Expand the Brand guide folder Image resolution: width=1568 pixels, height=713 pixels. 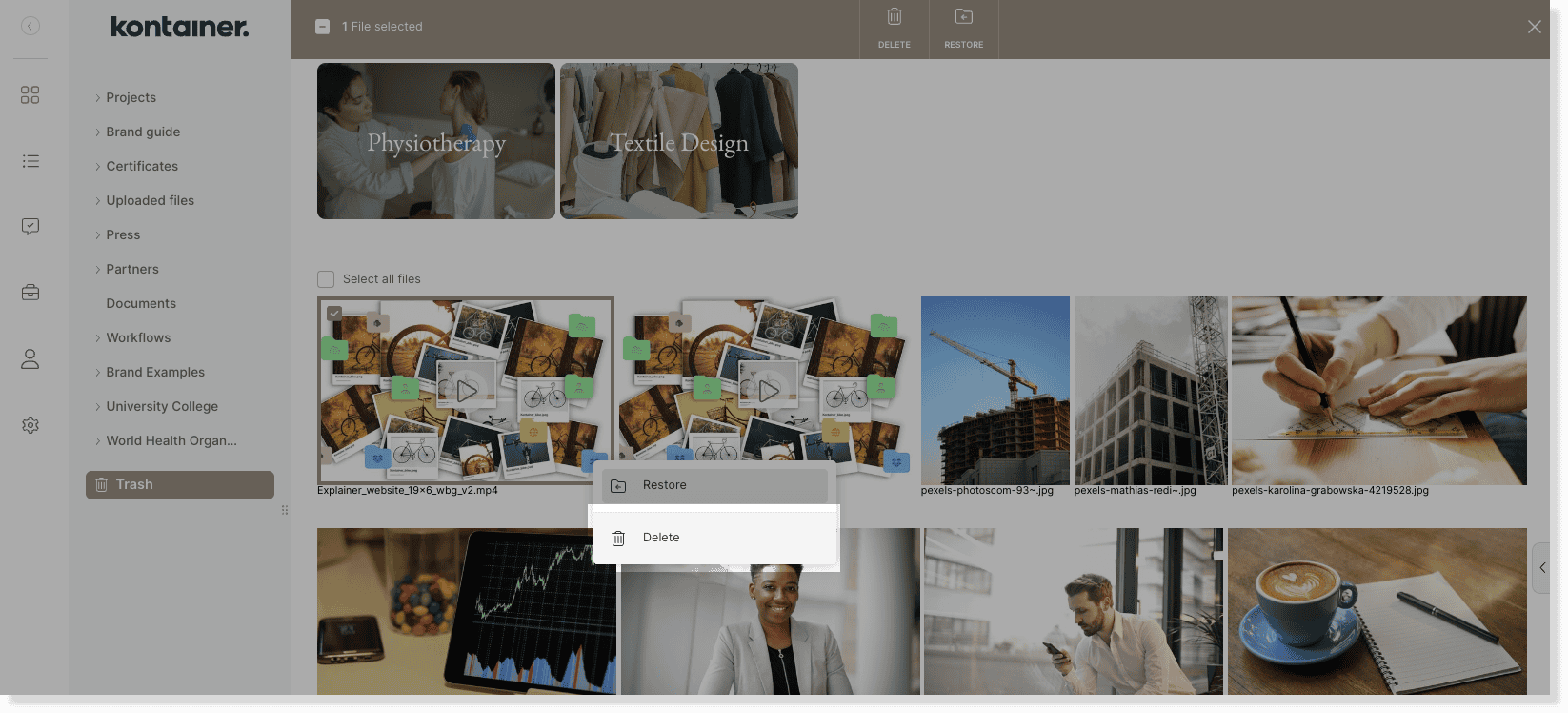(x=97, y=132)
